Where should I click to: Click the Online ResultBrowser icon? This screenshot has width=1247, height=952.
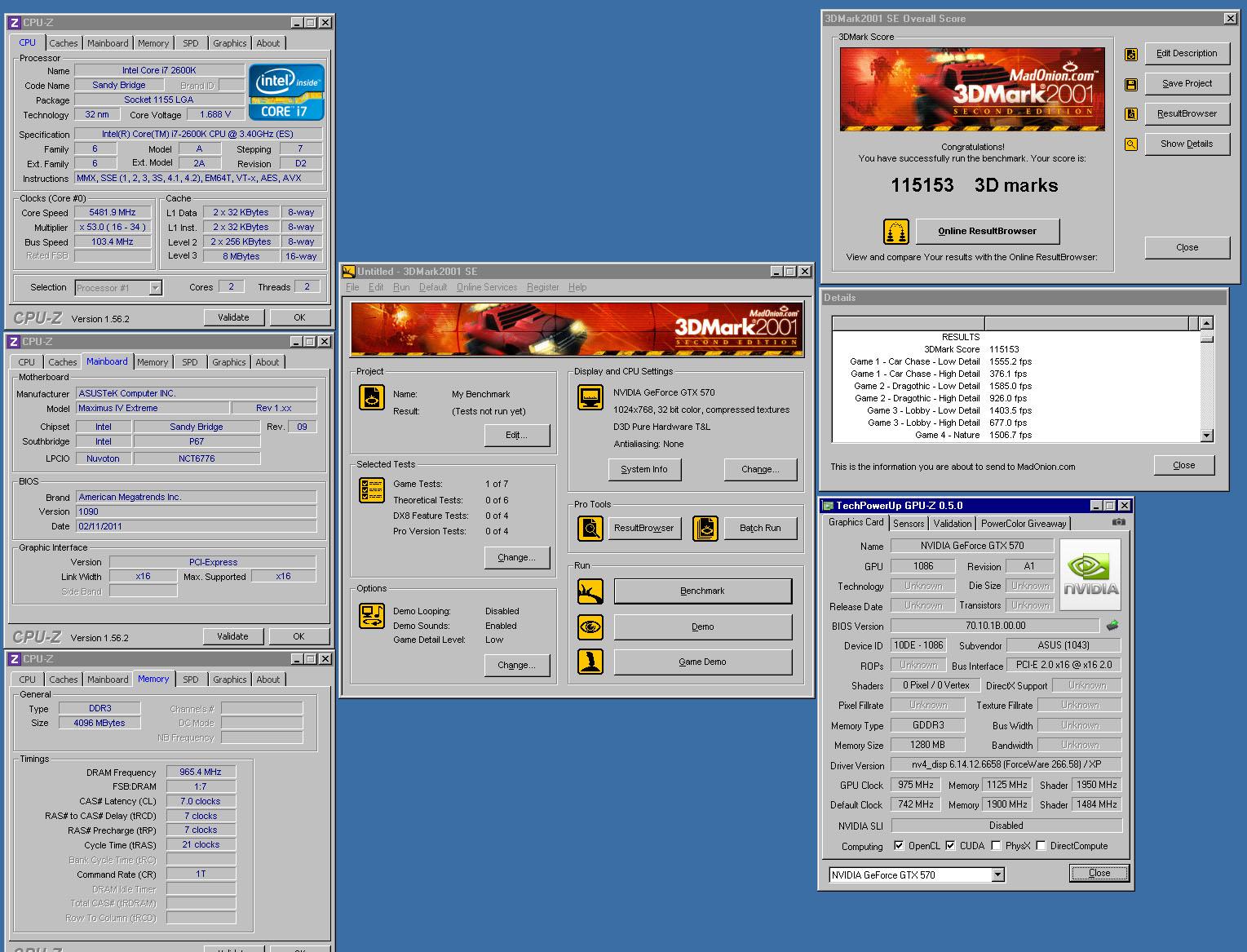(896, 232)
